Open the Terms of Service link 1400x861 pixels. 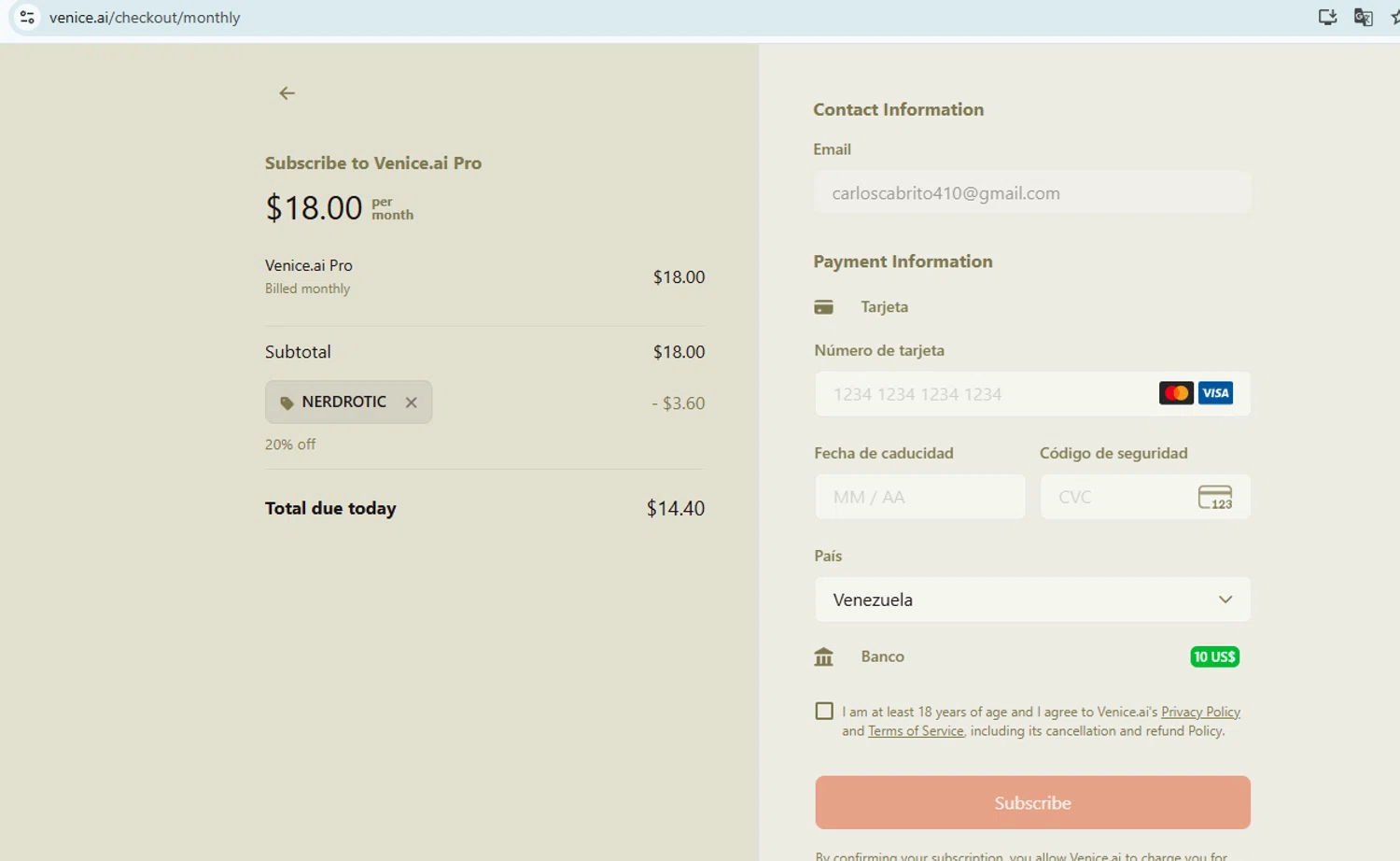tap(916, 731)
